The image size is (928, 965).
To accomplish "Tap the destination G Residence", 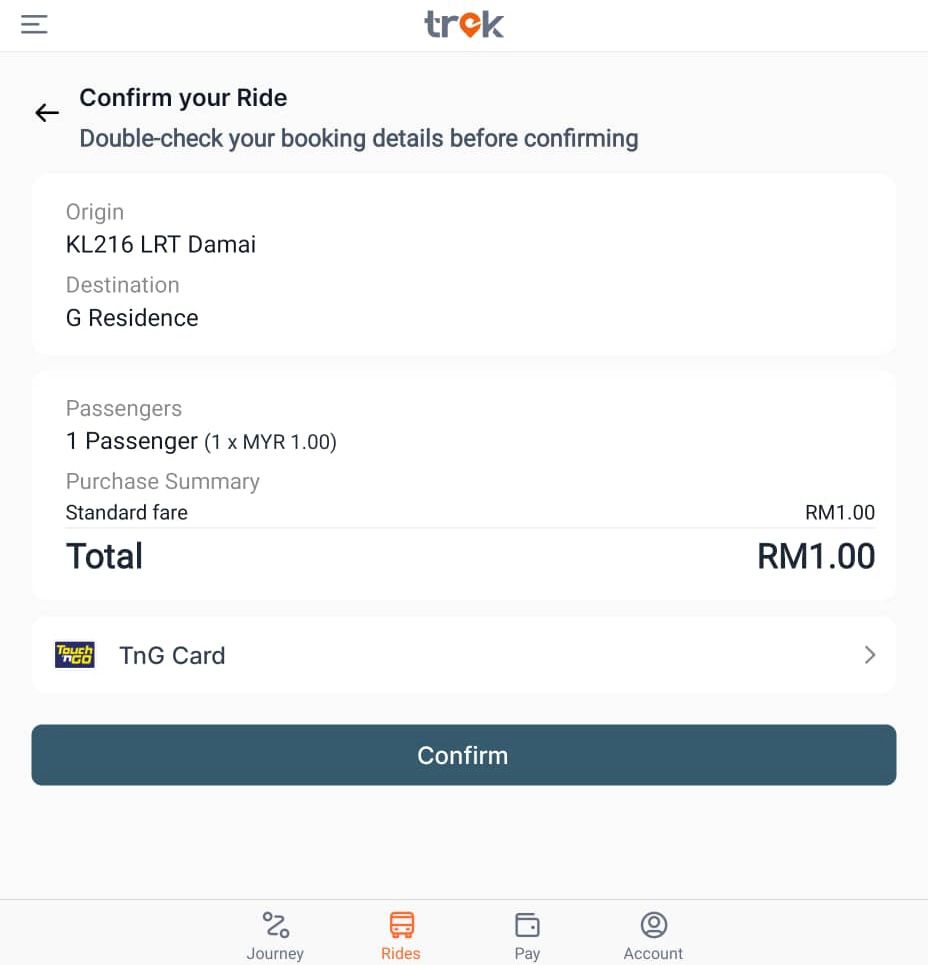I will (132, 318).
